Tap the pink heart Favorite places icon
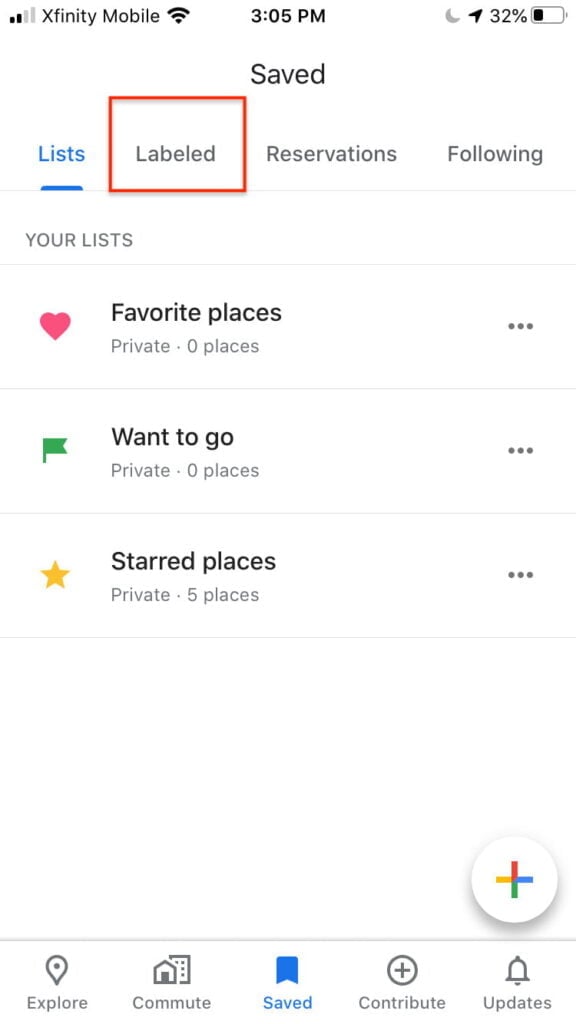The width and height of the screenshot is (576, 1024). click(55, 326)
